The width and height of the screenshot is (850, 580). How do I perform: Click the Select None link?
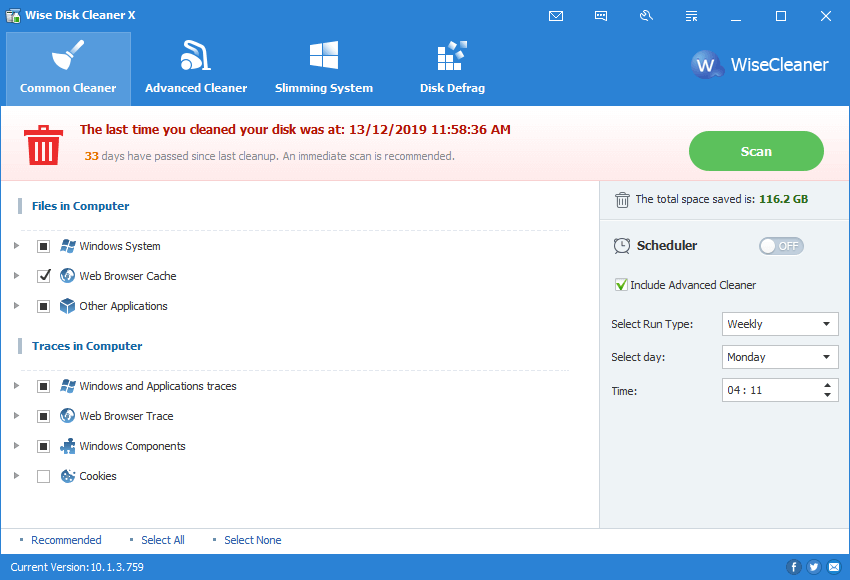(253, 540)
